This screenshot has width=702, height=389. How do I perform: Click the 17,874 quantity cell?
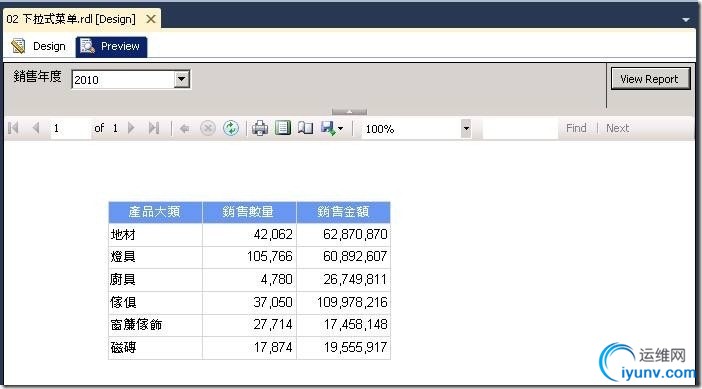coord(249,347)
